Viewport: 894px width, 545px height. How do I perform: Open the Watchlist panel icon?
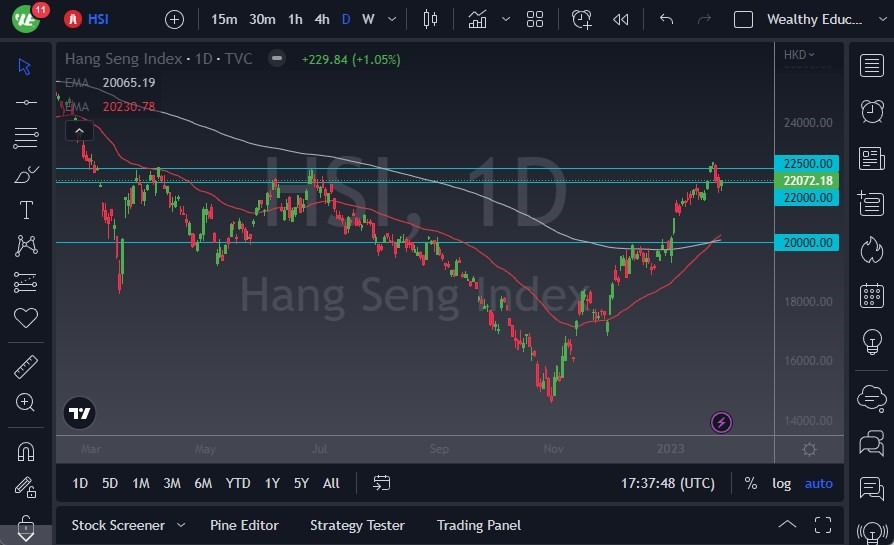pyautogui.click(x=871, y=65)
